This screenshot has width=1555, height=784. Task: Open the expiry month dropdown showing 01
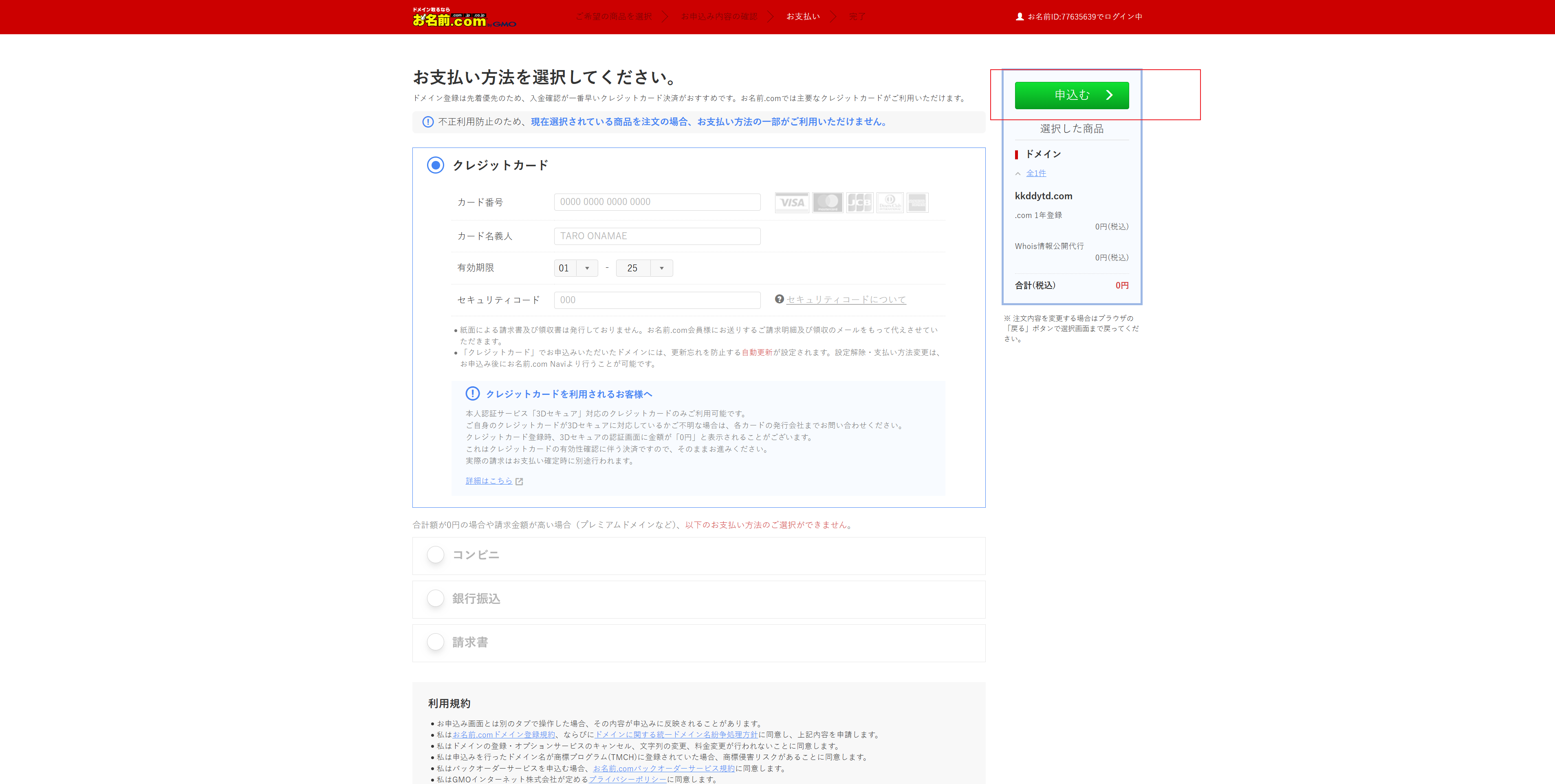point(576,268)
